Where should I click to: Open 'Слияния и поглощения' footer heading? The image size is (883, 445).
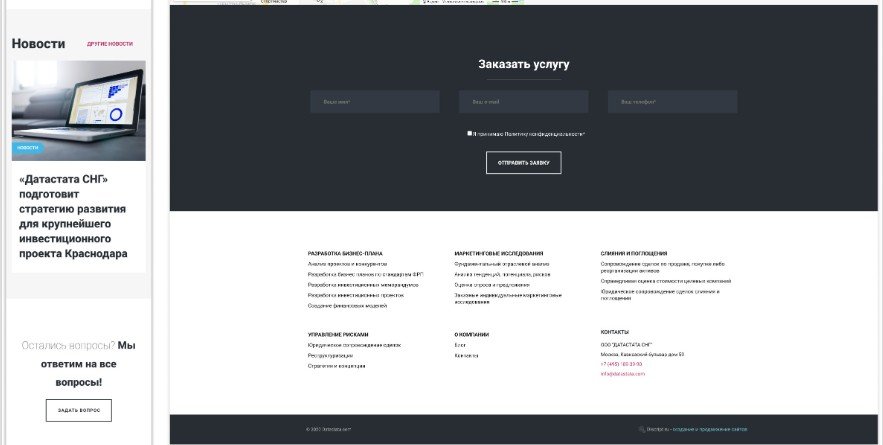pyautogui.click(x=634, y=253)
